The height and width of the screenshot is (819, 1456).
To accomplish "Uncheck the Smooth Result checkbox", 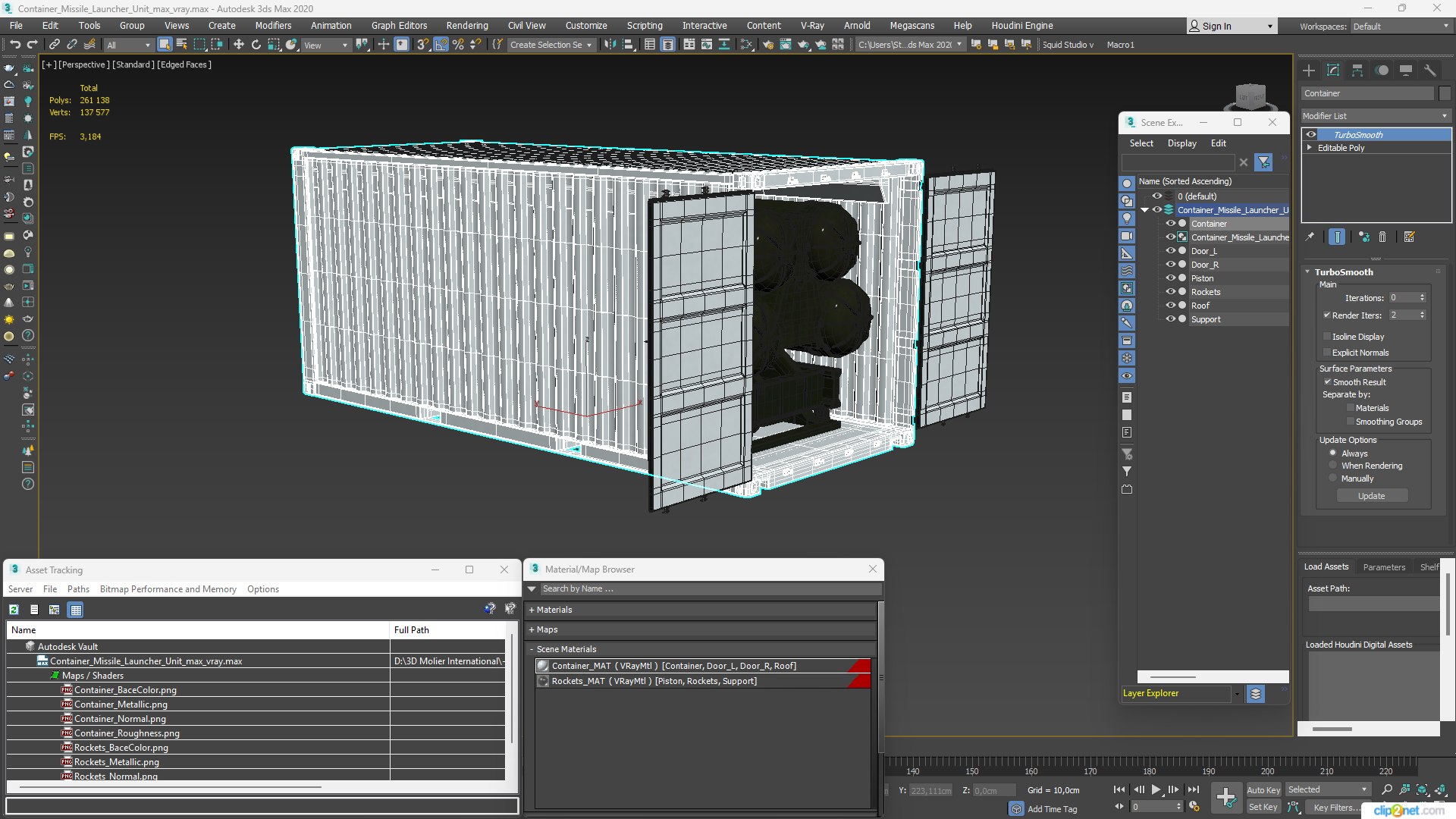I will click(x=1327, y=382).
